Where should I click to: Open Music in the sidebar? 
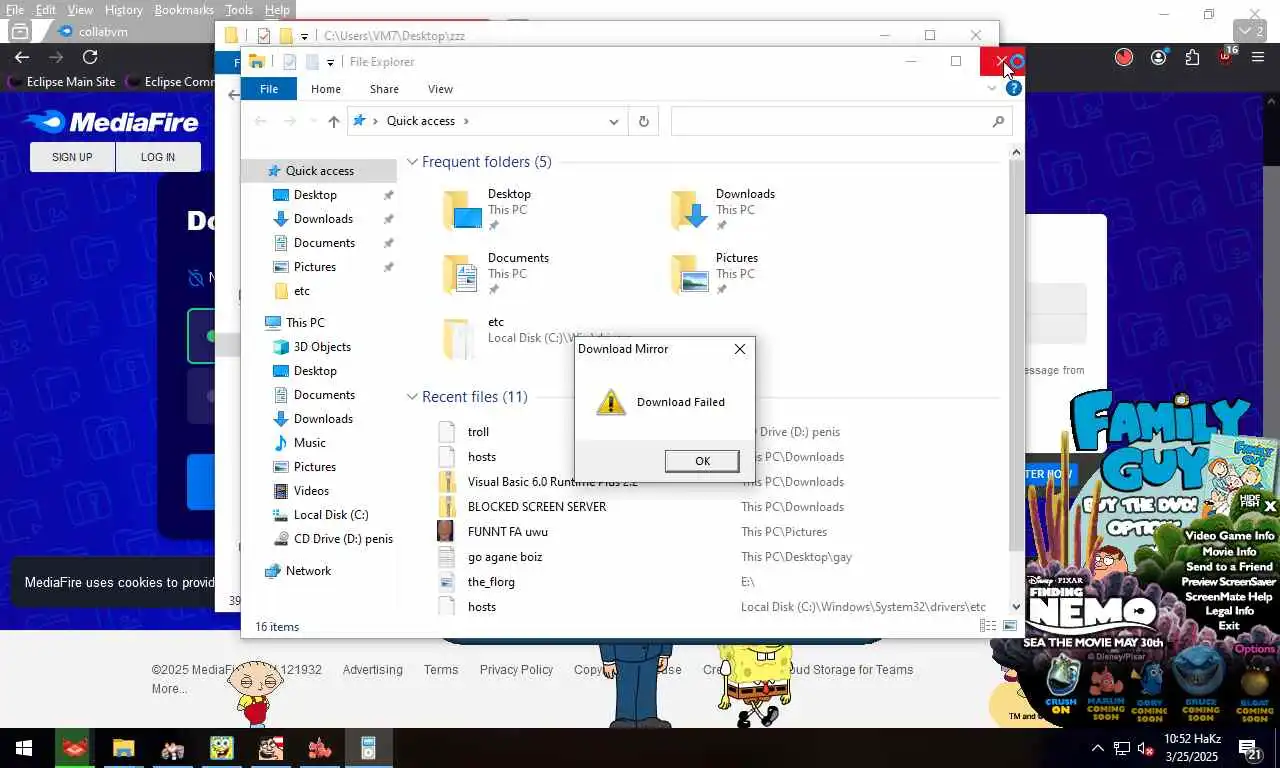coord(309,443)
